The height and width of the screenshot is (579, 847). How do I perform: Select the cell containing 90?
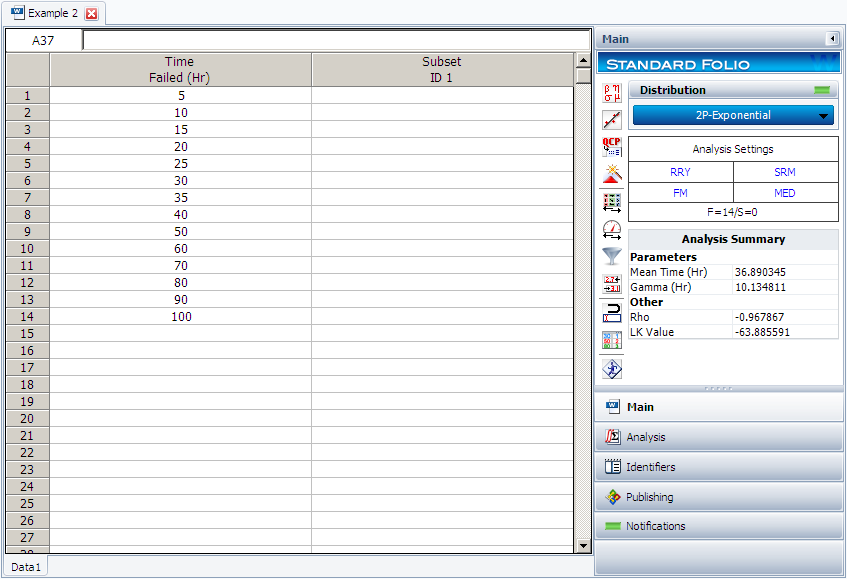[180, 300]
